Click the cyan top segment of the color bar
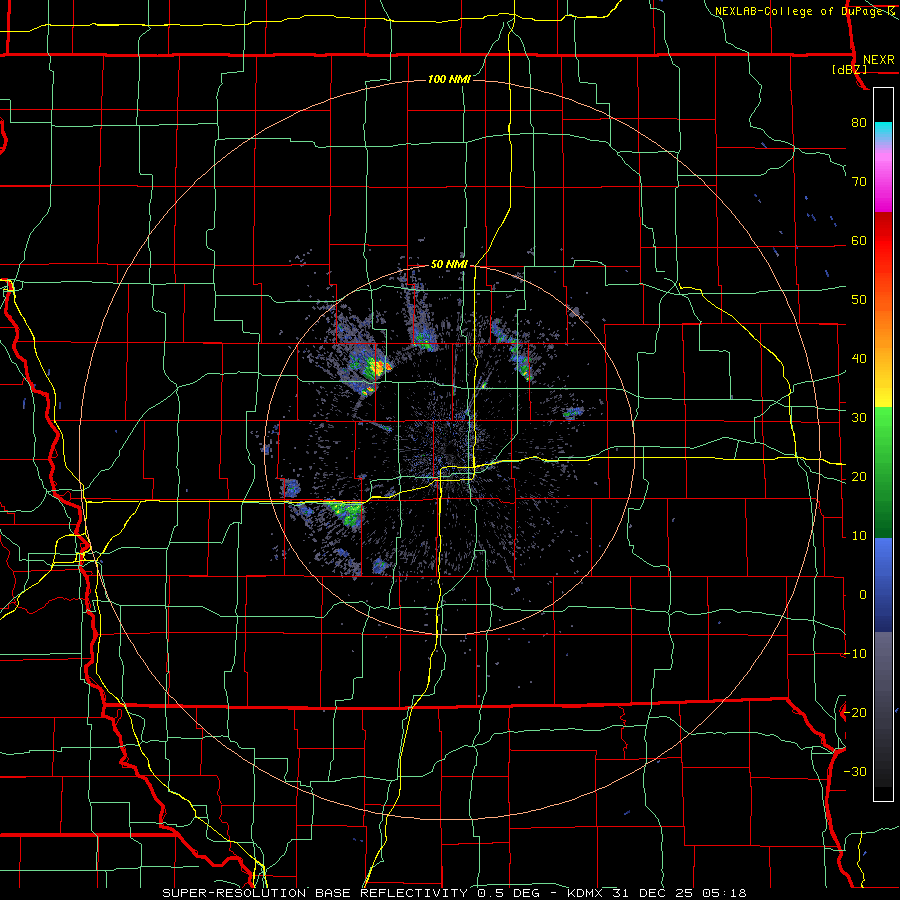 point(883,132)
